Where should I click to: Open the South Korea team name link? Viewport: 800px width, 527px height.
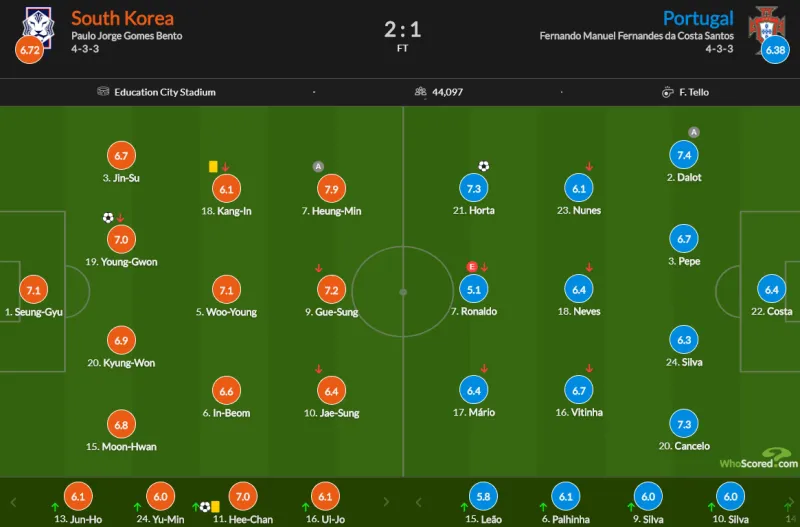point(122,18)
